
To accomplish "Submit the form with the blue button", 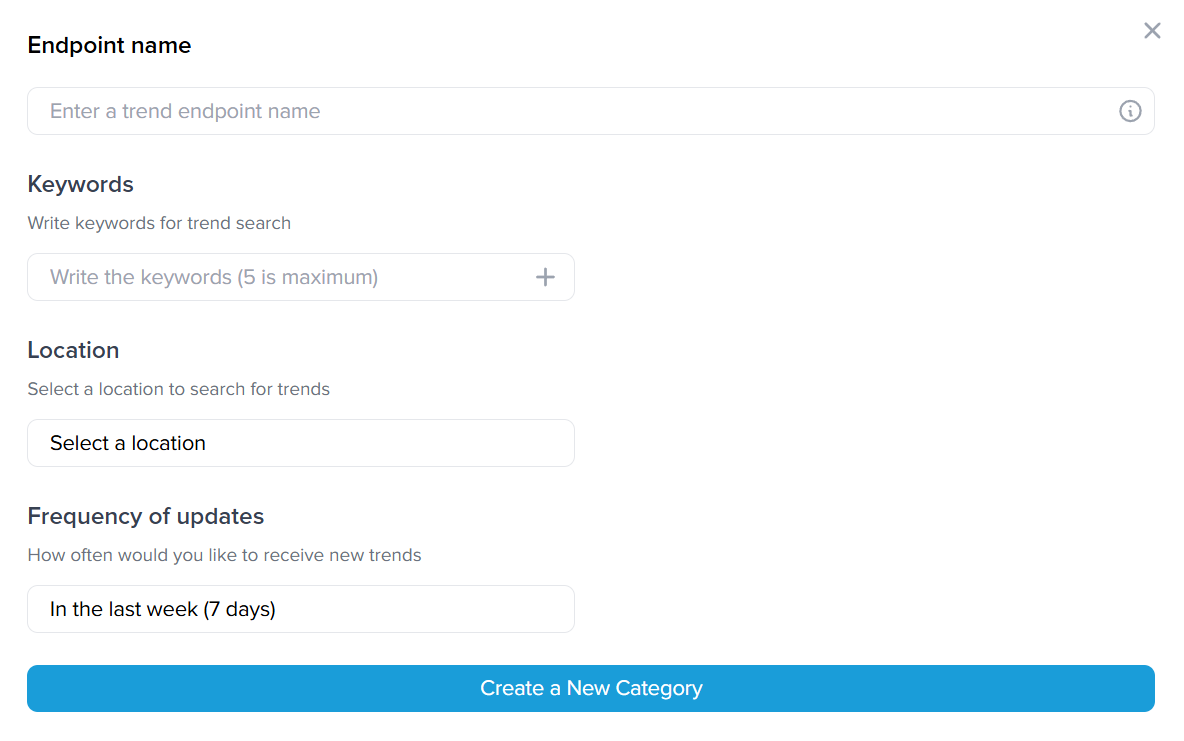I will click(x=590, y=688).
